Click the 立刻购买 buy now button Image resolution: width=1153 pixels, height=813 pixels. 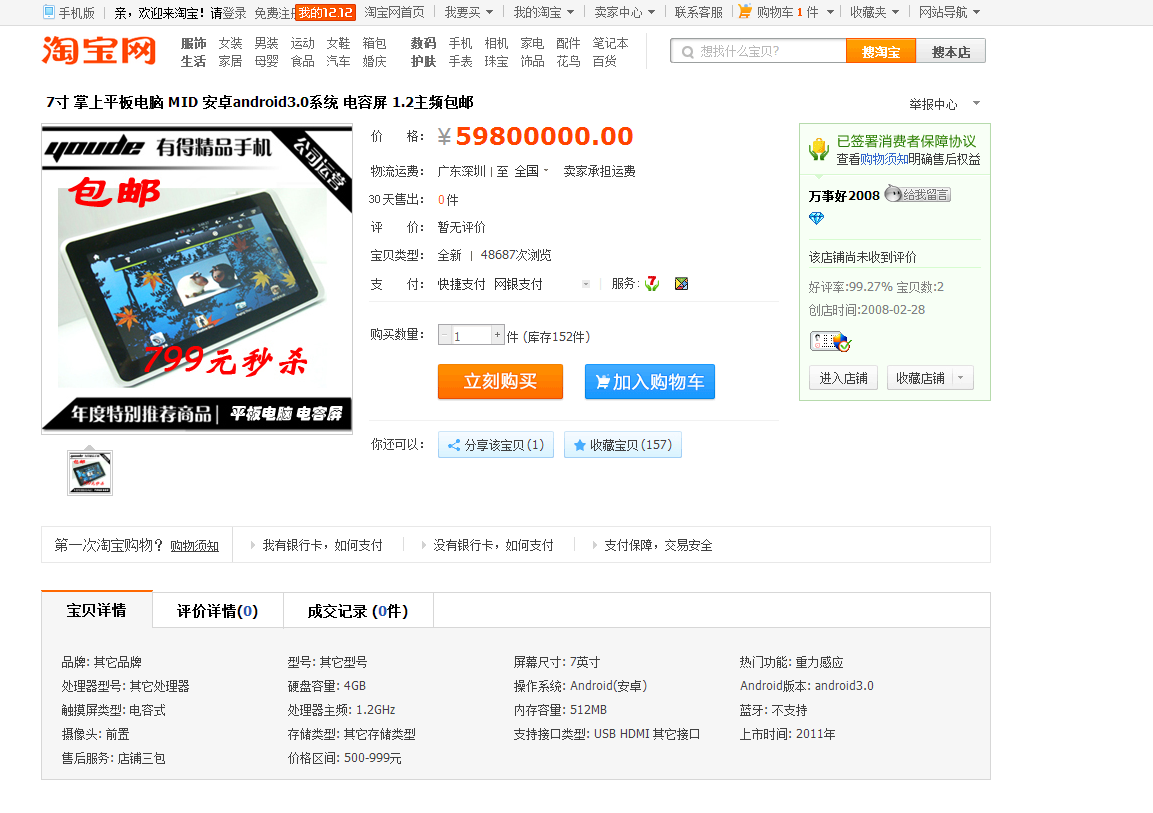point(500,382)
